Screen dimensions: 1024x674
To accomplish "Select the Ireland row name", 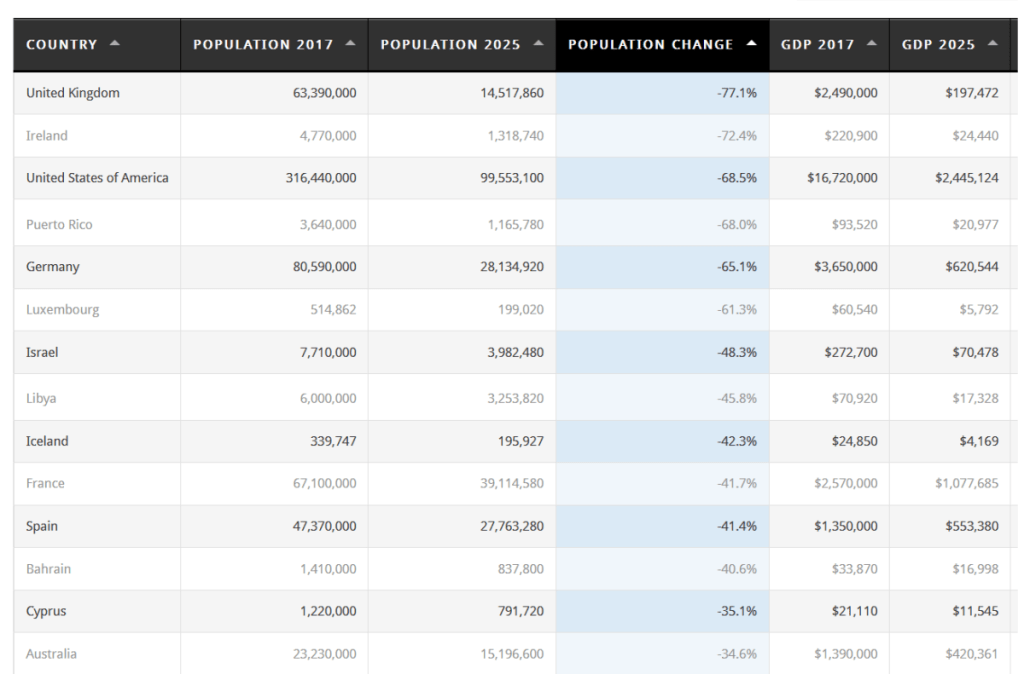I will point(47,136).
